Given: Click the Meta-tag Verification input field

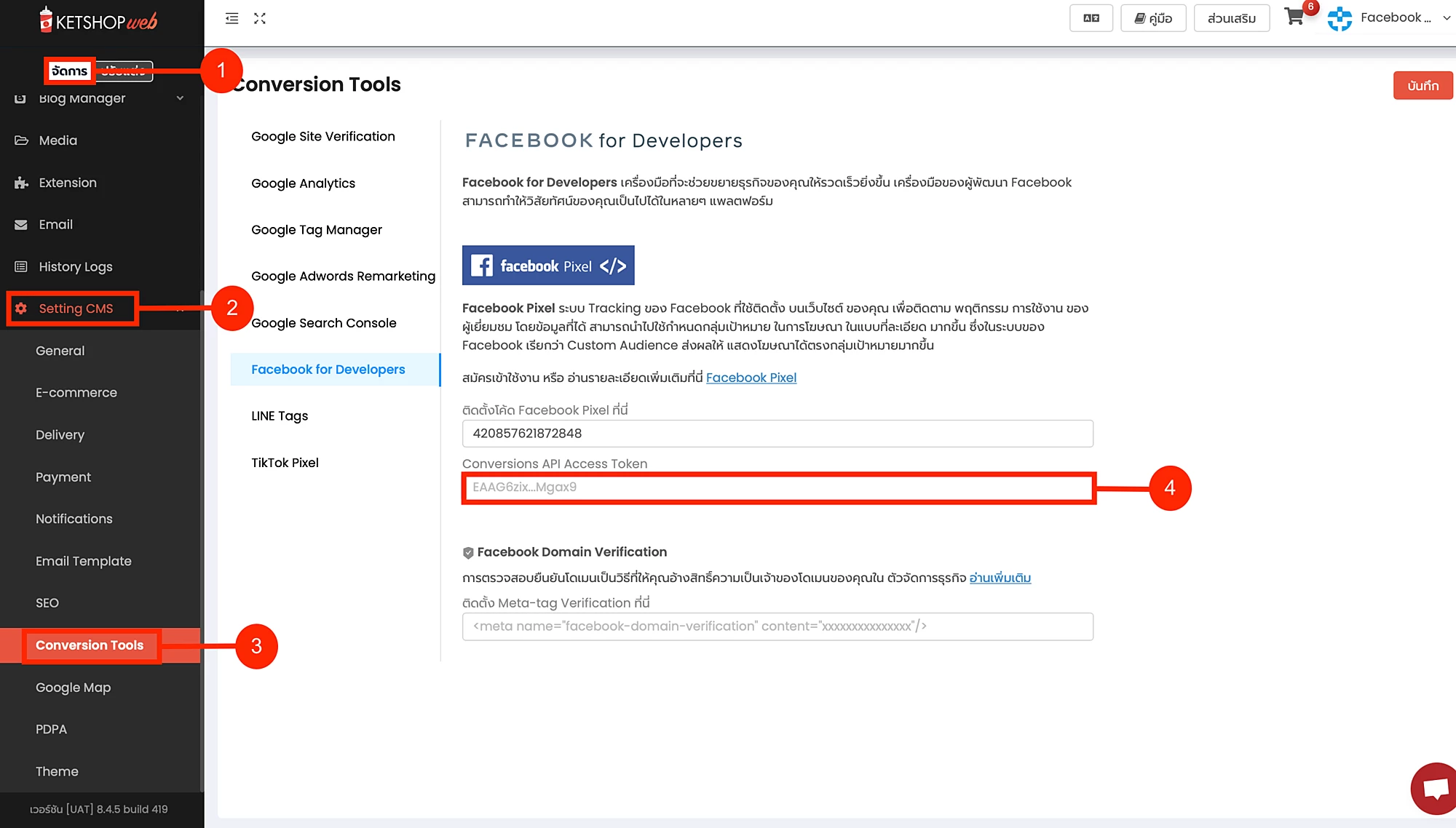Looking at the screenshot, I should [x=778, y=626].
